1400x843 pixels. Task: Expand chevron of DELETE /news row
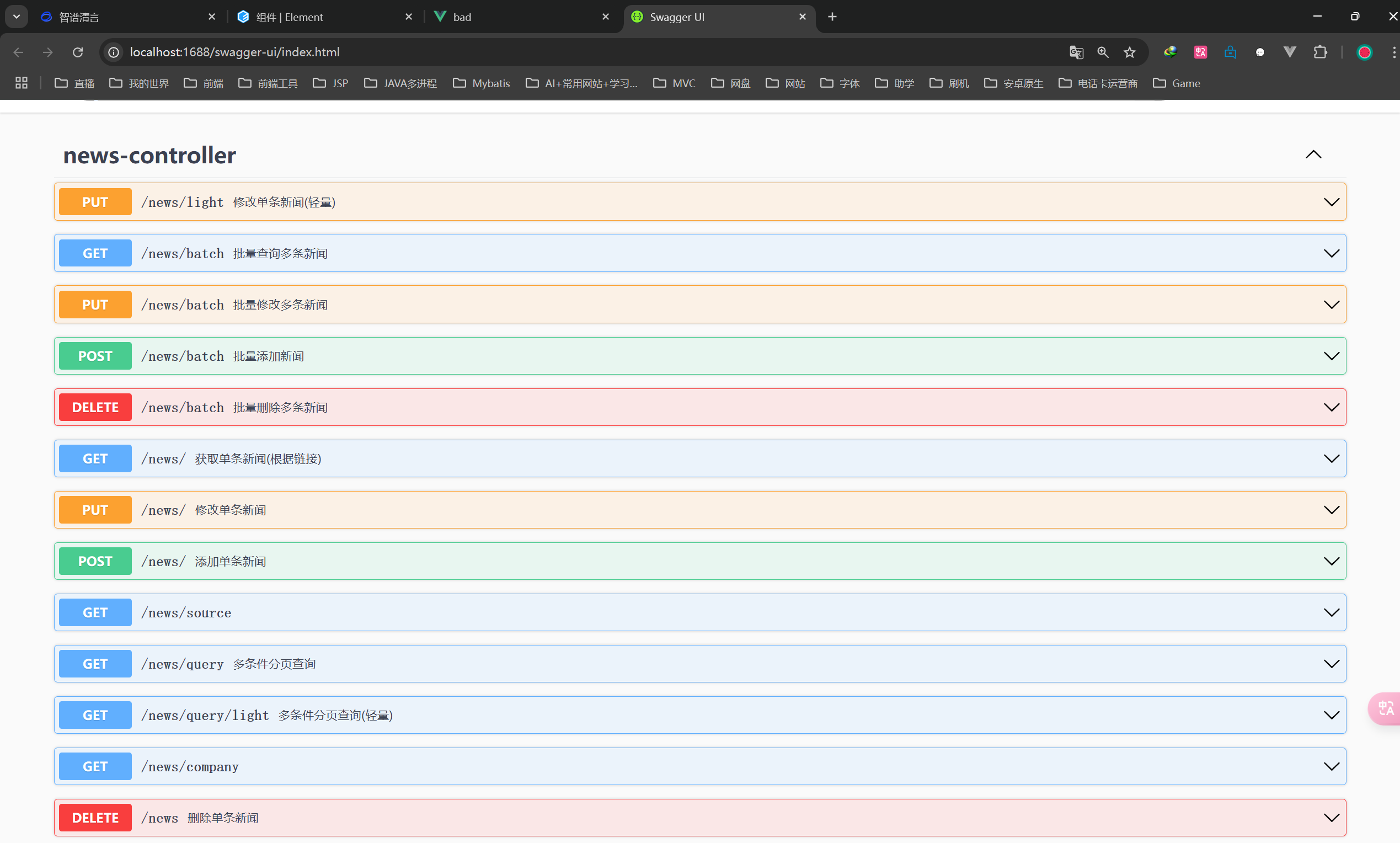[1331, 818]
